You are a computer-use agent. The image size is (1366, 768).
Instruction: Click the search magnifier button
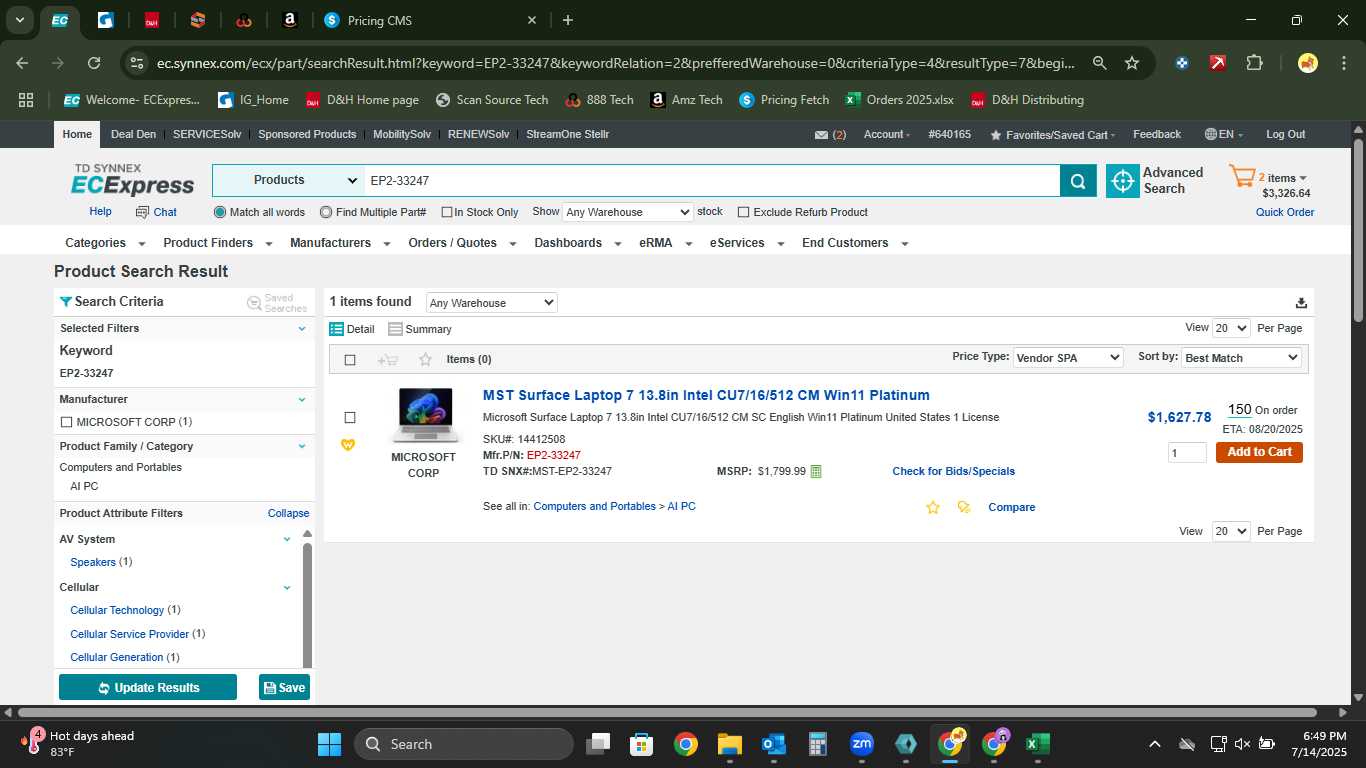coord(1078,181)
